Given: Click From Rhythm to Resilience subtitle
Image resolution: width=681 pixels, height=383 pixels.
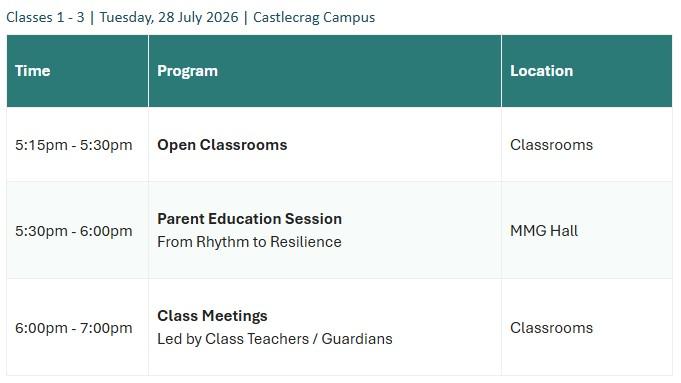Looking at the screenshot, I should [x=249, y=242].
